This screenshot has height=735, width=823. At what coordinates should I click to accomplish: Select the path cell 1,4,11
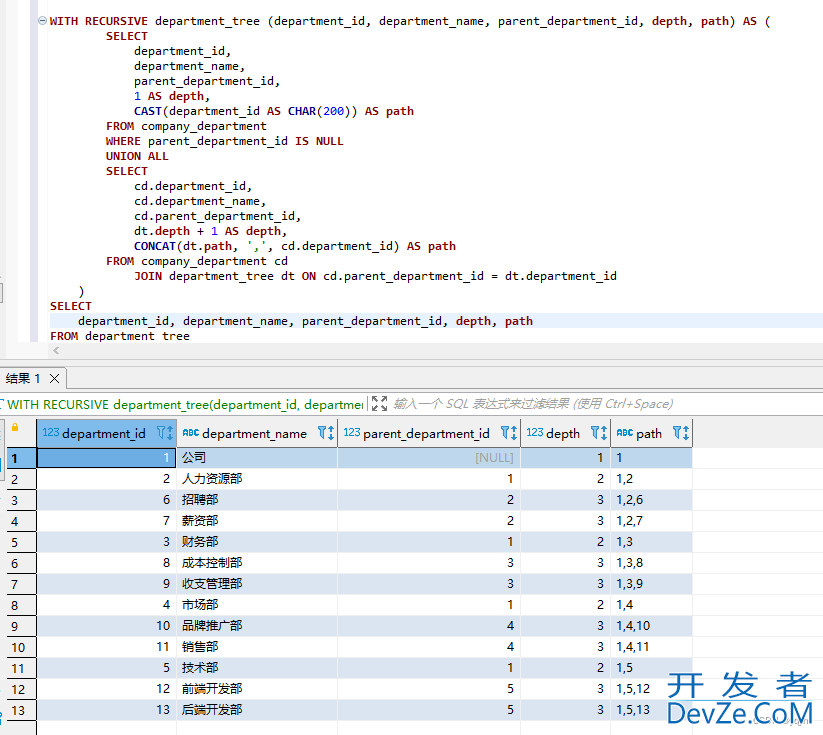point(651,647)
